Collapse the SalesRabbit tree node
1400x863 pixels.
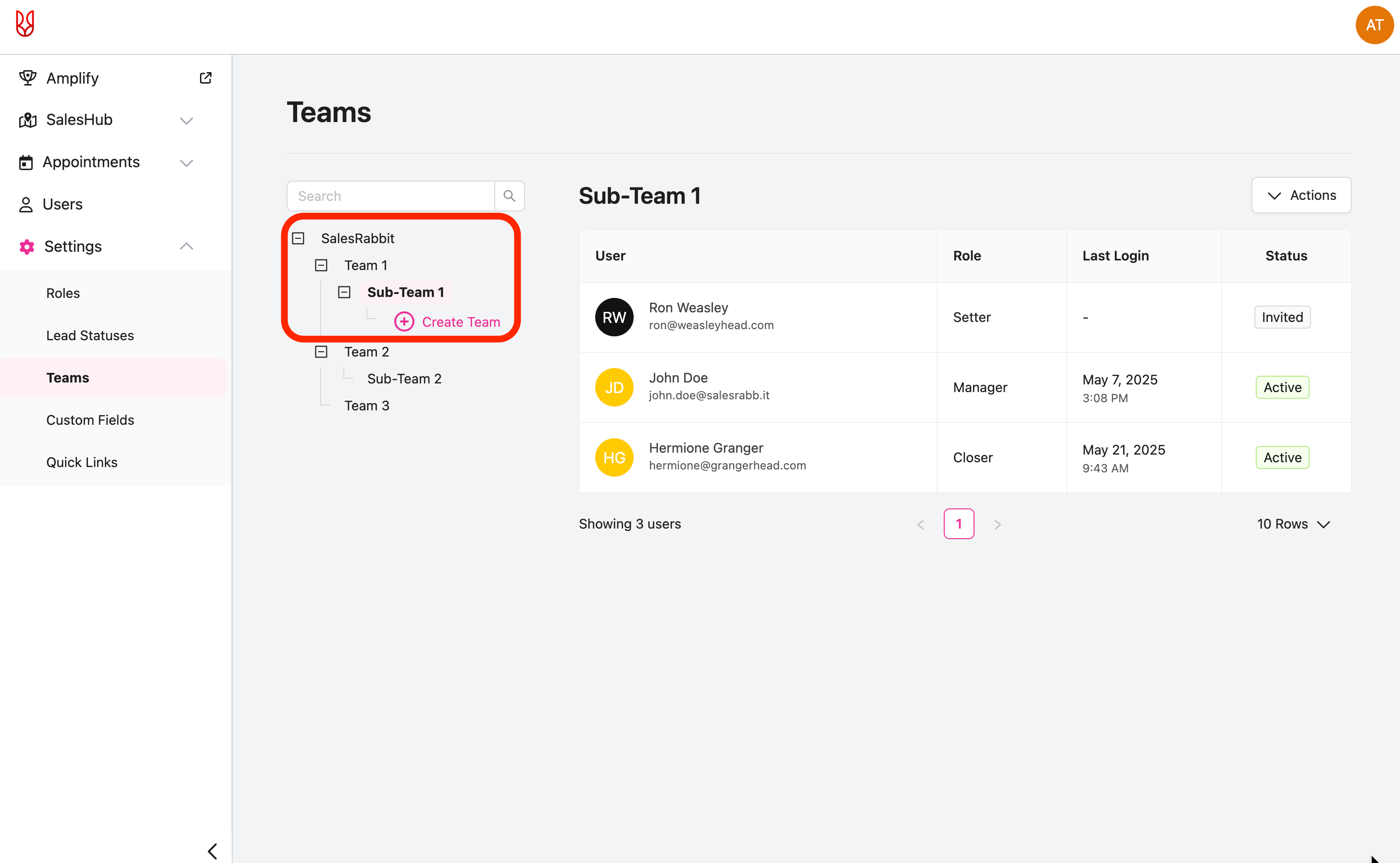298,239
